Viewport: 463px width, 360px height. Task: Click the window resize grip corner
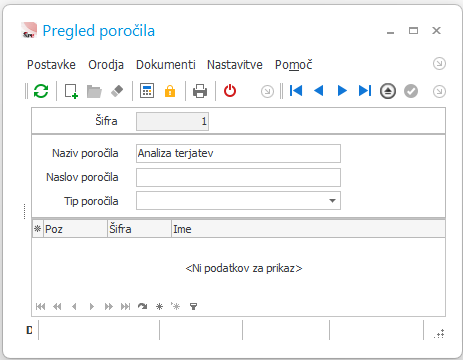click(x=439, y=334)
